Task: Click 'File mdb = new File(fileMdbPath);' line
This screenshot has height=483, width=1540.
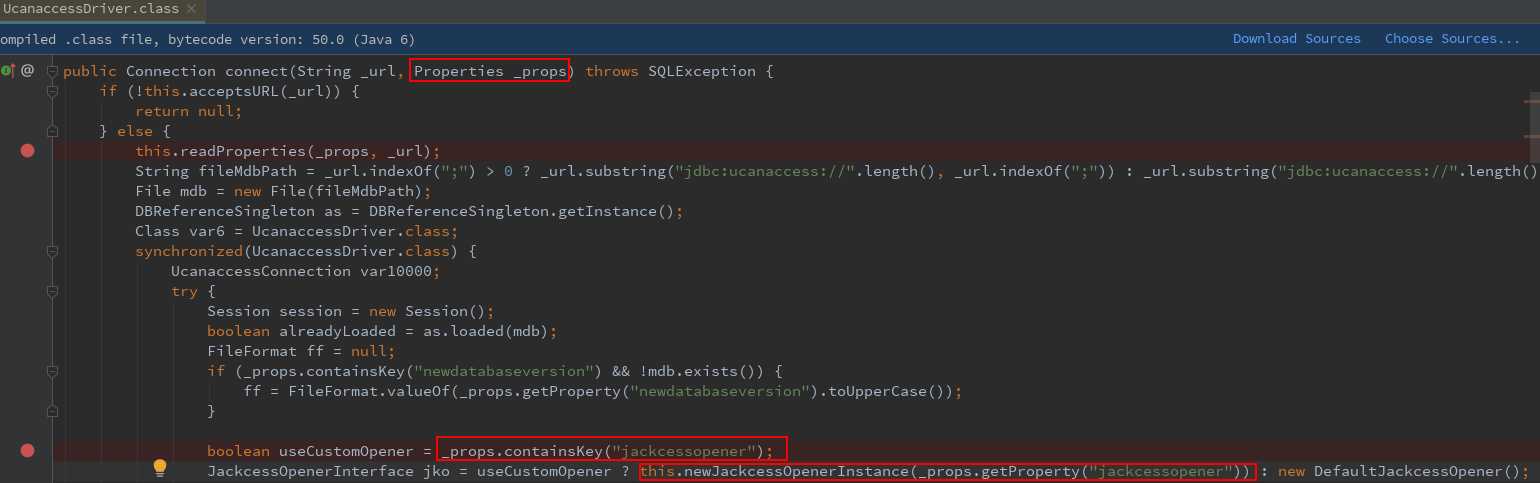Action: pyautogui.click(x=283, y=191)
